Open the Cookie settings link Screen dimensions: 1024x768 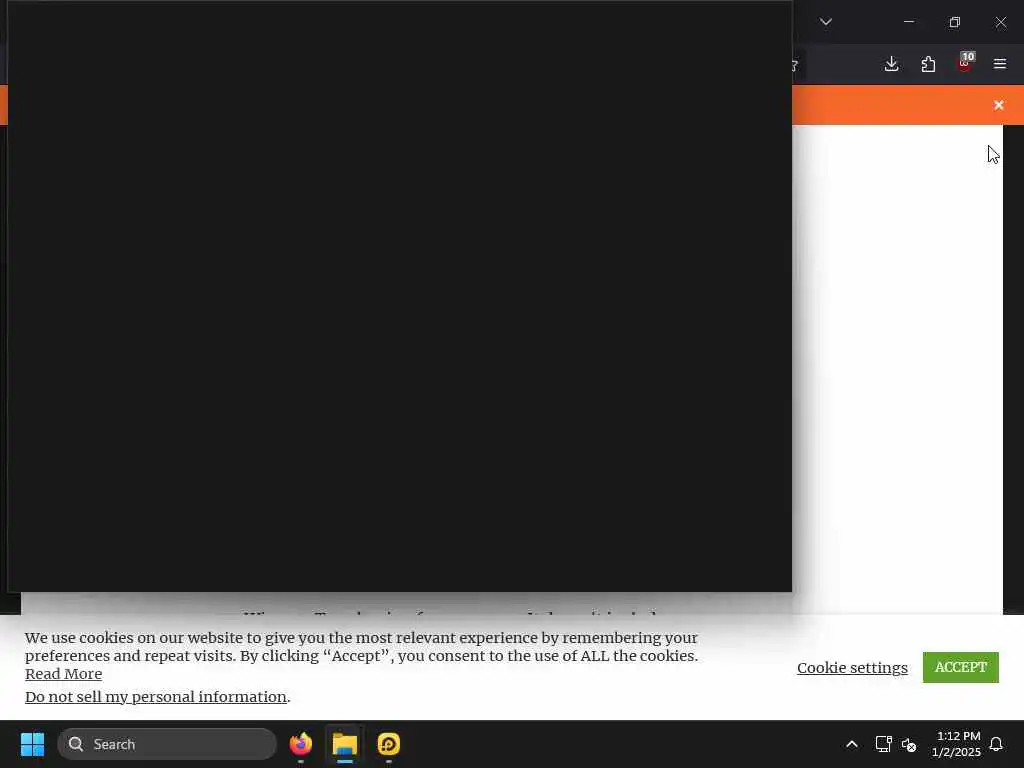coord(852,667)
